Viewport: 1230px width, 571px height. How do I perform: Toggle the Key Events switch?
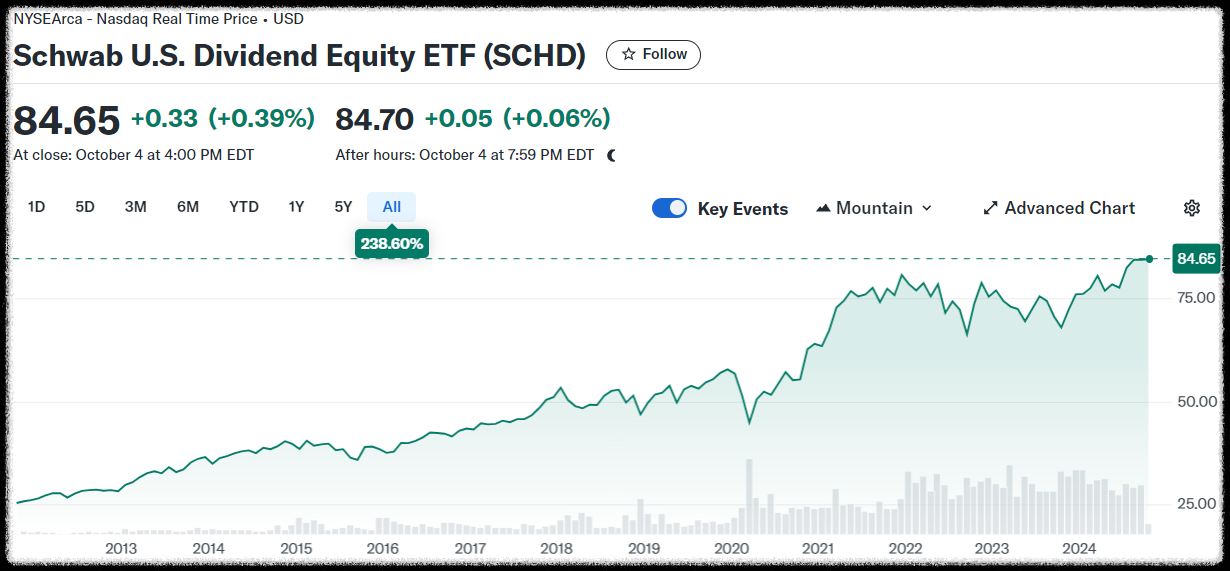(x=669, y=208)
